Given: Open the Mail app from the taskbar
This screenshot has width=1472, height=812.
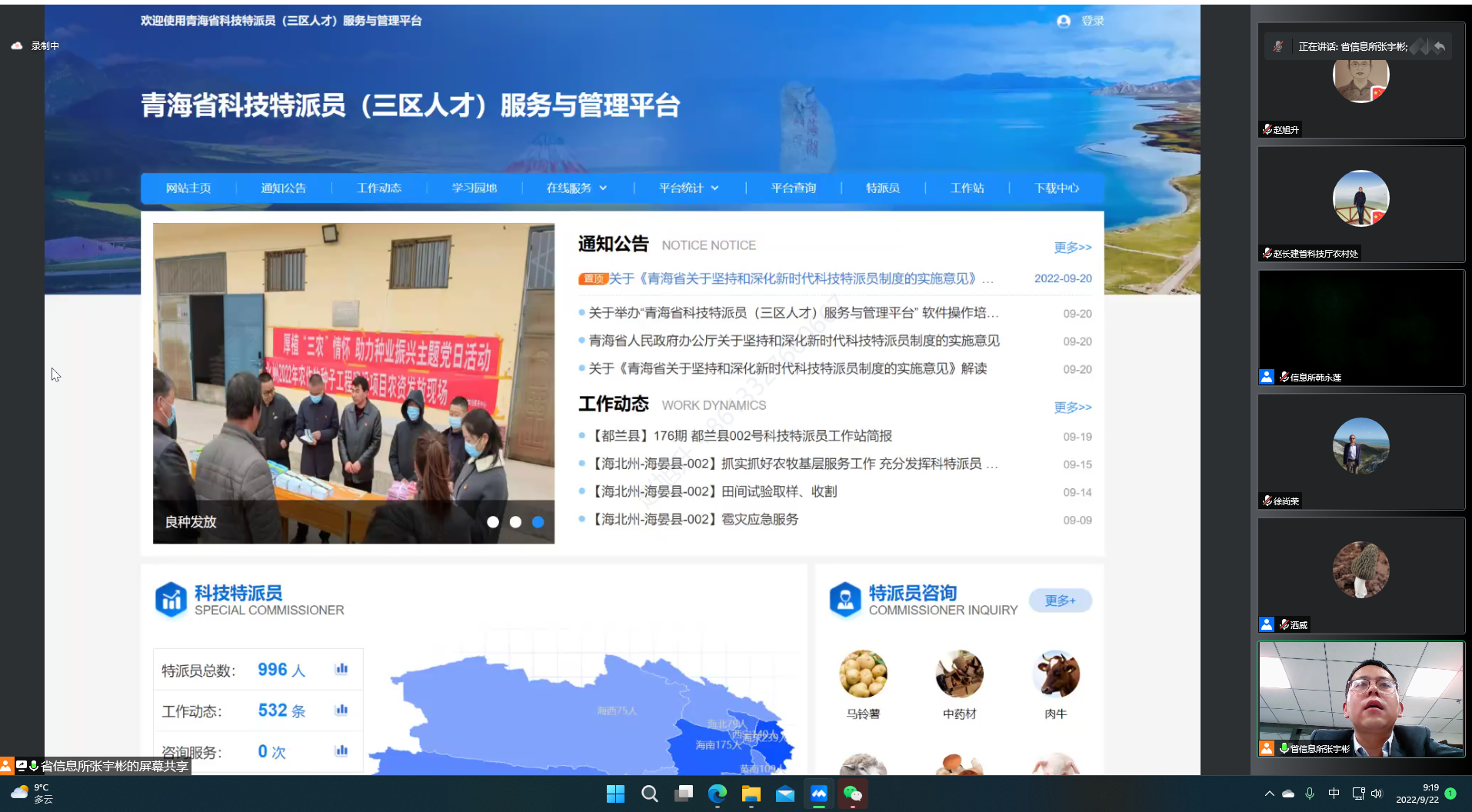Looking at the screenshot, I should point(784,794).
